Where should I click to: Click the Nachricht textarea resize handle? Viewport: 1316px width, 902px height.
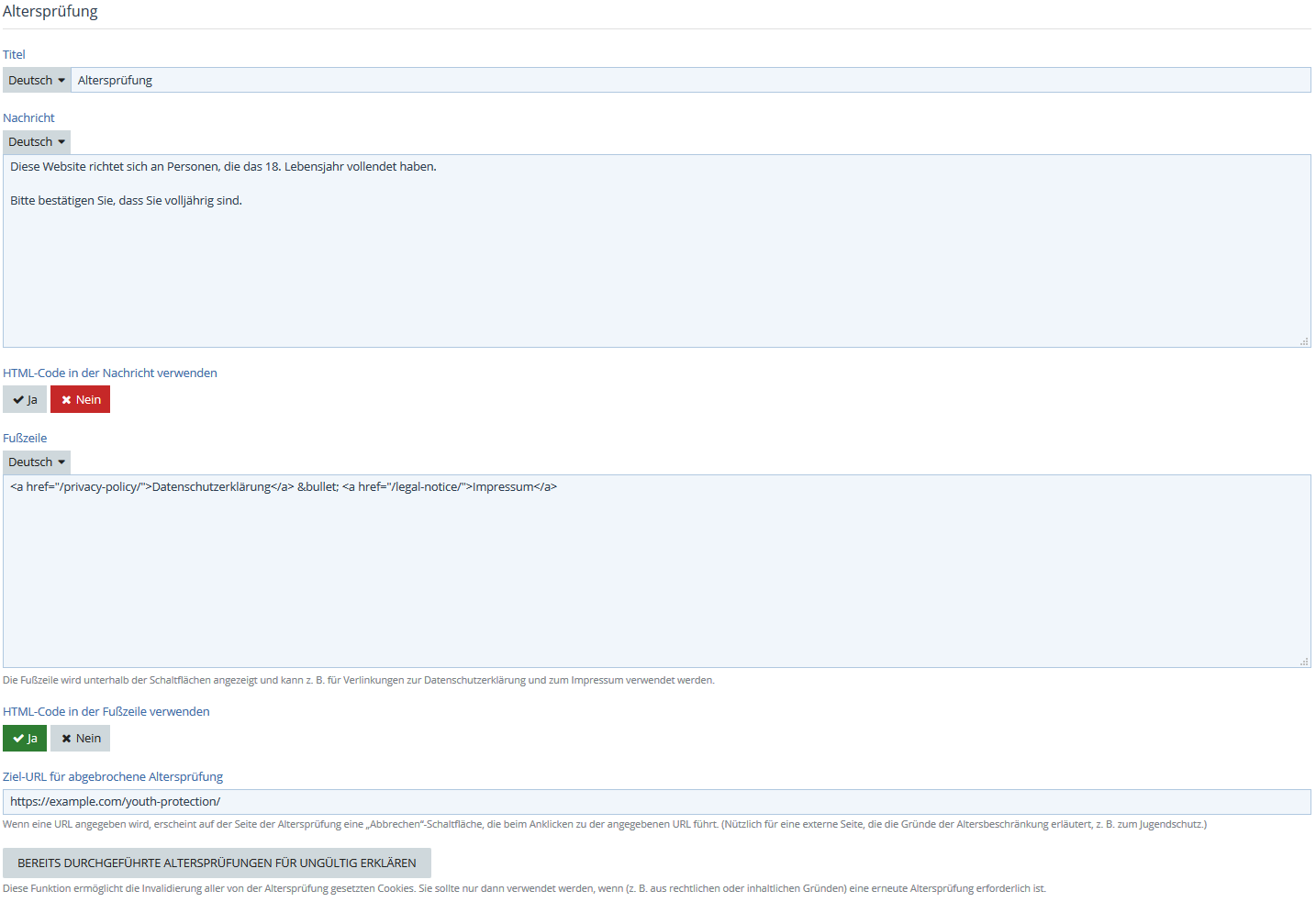[1303, 341]
